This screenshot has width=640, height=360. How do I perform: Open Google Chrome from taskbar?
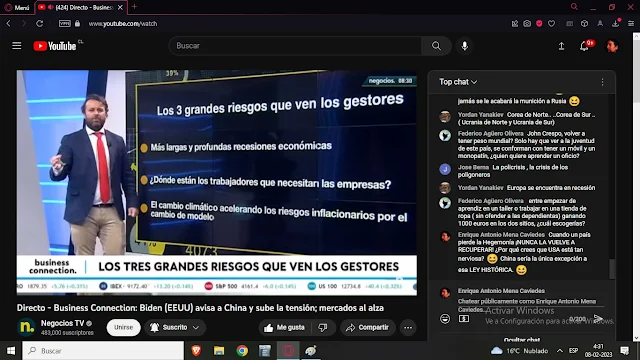pyautogui.click(x=242, y=351)
